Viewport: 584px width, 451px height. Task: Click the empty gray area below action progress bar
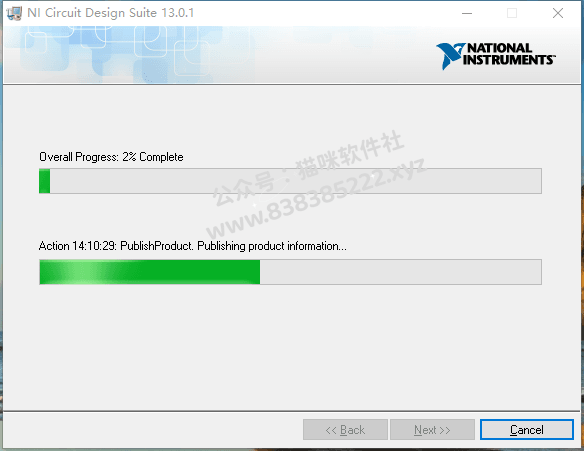(291, 346)
